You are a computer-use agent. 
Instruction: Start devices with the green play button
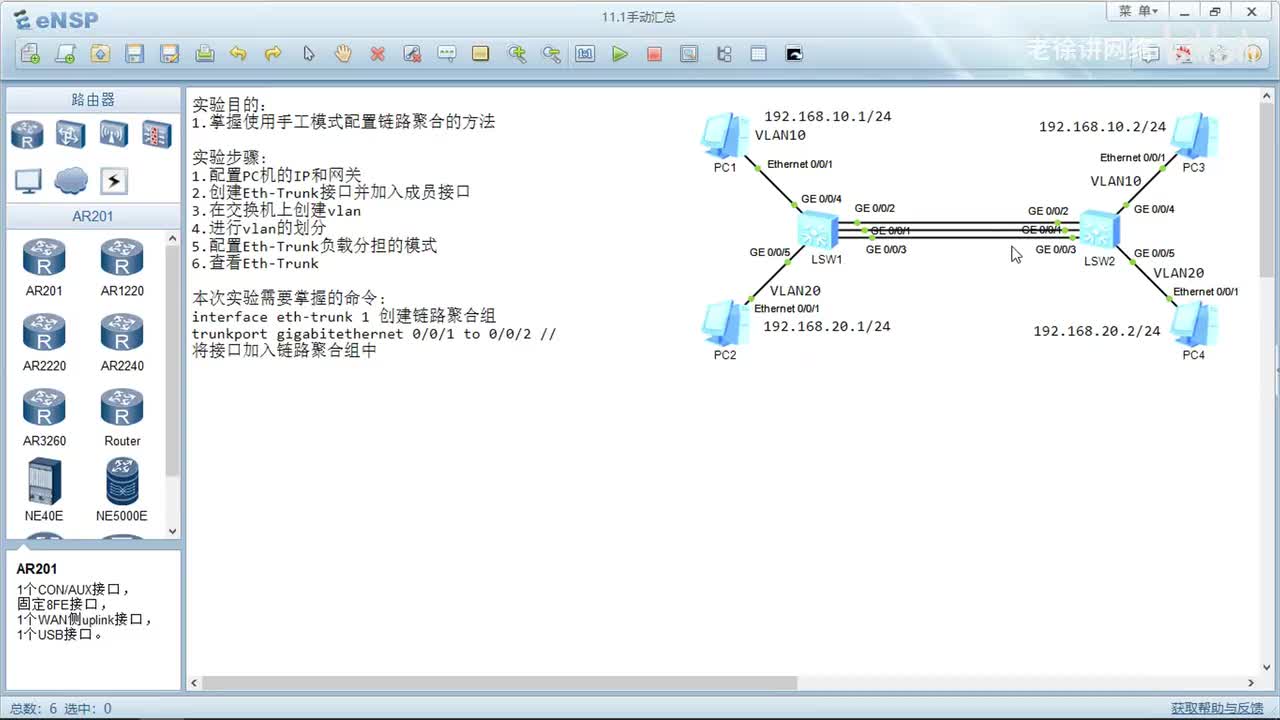(620, 54)
